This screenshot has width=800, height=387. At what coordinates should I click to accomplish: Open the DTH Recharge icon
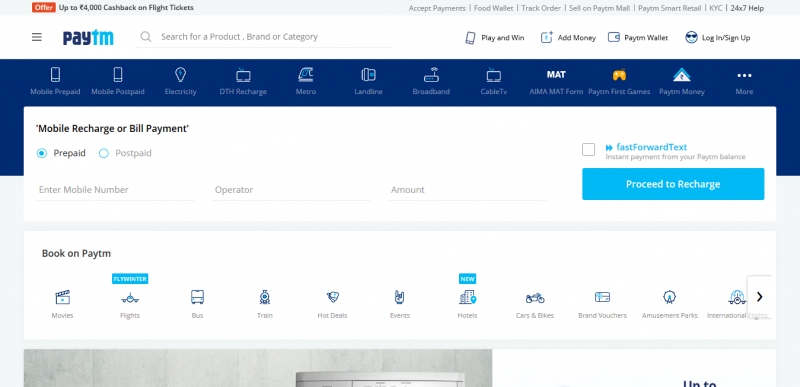[243, 75]
